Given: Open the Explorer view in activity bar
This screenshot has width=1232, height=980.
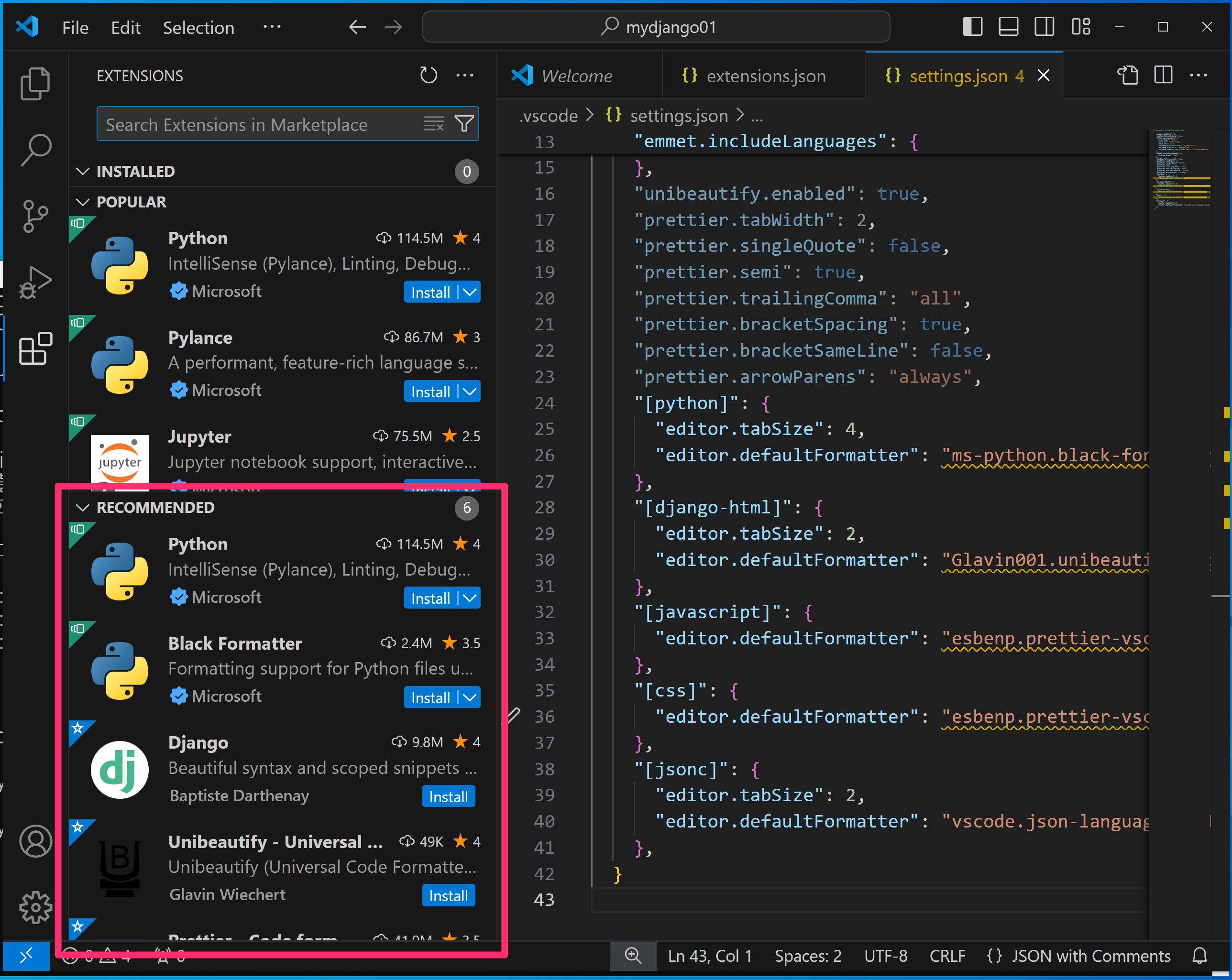Looking at the screenshot, I should (x=35, y=84).
